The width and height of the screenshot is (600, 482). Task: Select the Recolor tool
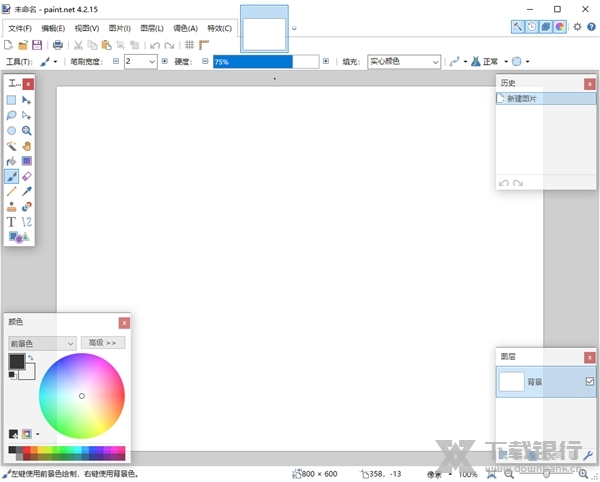[26, 207]
